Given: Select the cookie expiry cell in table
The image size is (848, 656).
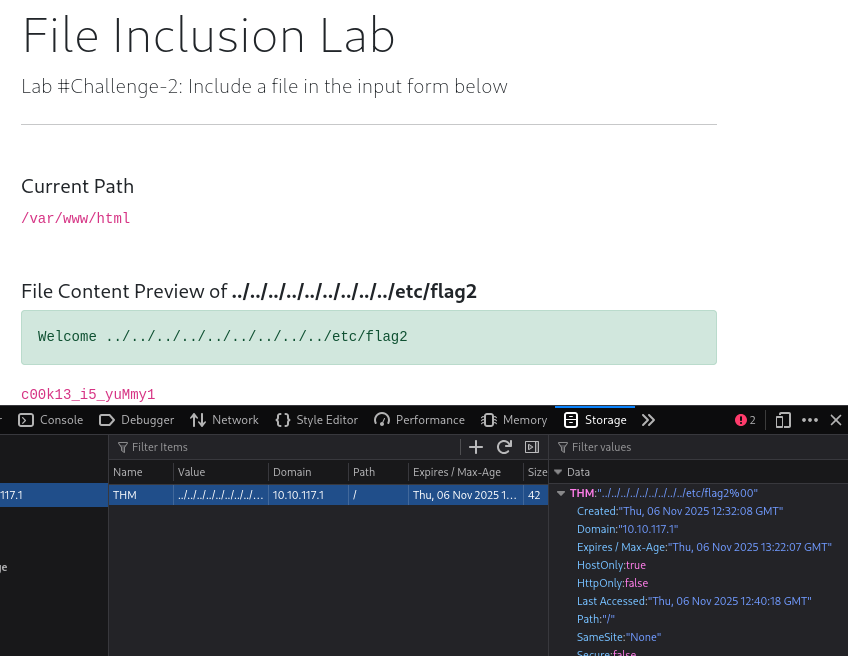Looking at the screenshot, I should click(x=466, y=495).
